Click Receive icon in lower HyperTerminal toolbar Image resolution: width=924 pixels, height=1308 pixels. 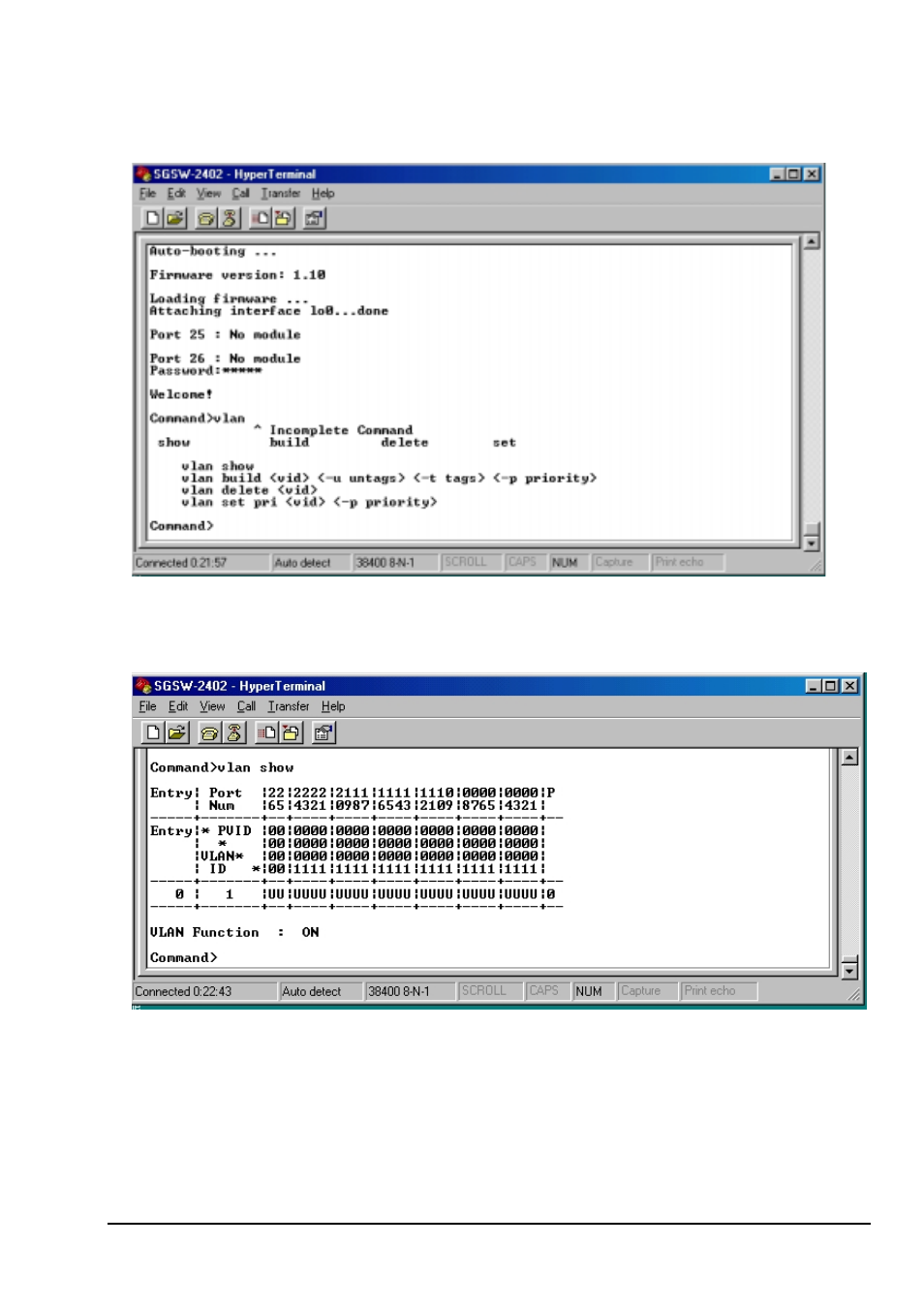click(291, 732)
